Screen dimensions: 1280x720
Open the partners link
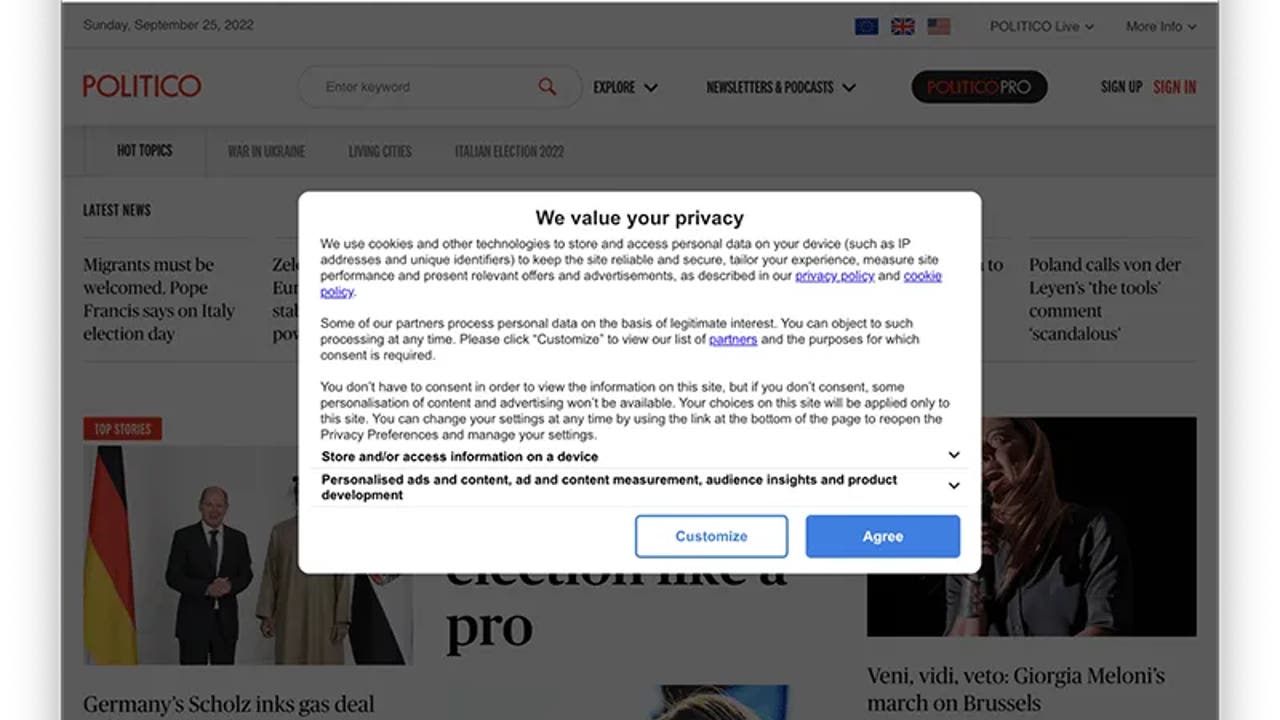tap(733, 340)
